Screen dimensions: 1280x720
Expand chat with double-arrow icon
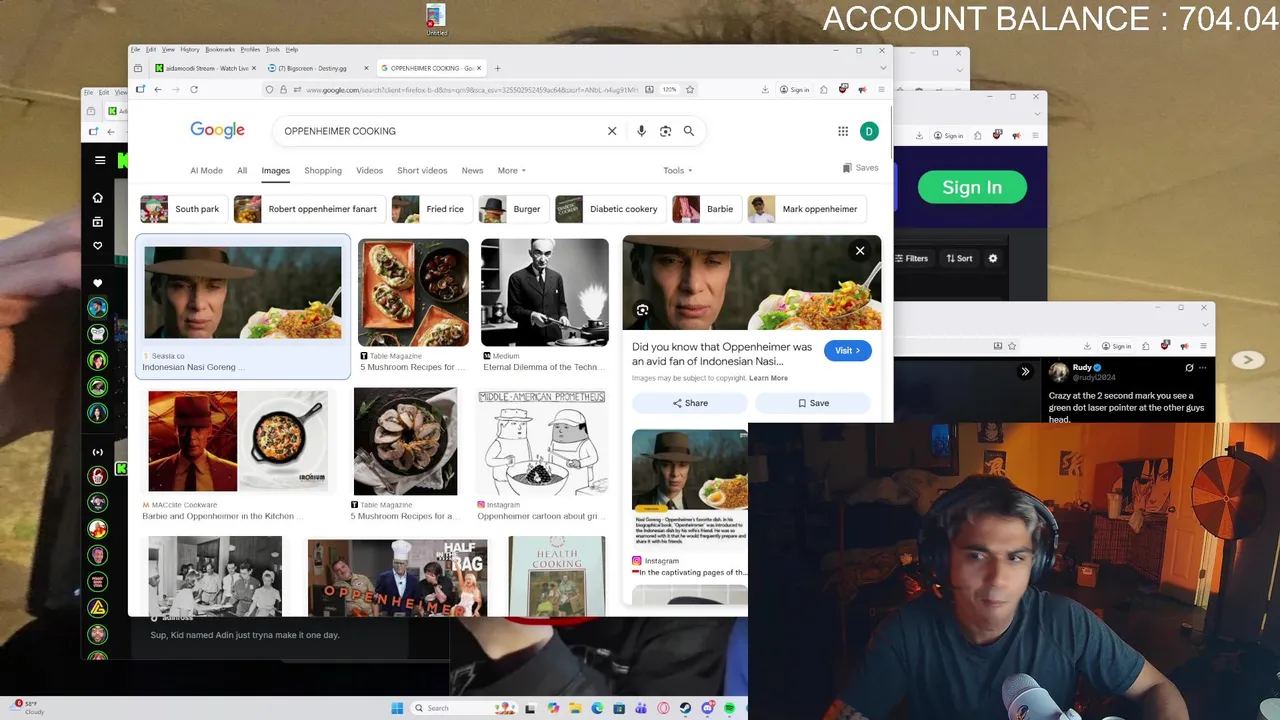(1025, 371)
